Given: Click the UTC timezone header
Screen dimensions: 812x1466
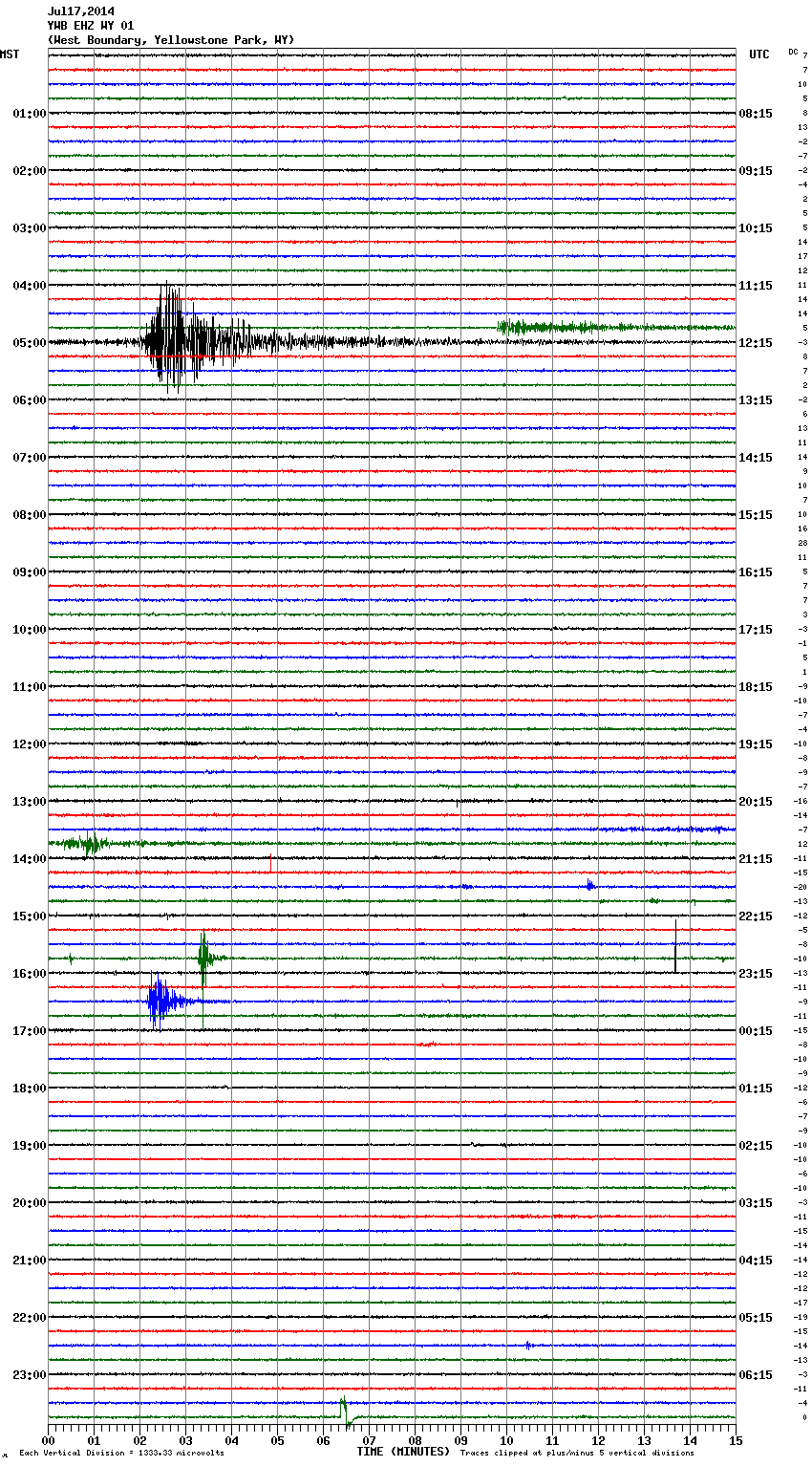Looking at the screenshot, I should (759, 54).
